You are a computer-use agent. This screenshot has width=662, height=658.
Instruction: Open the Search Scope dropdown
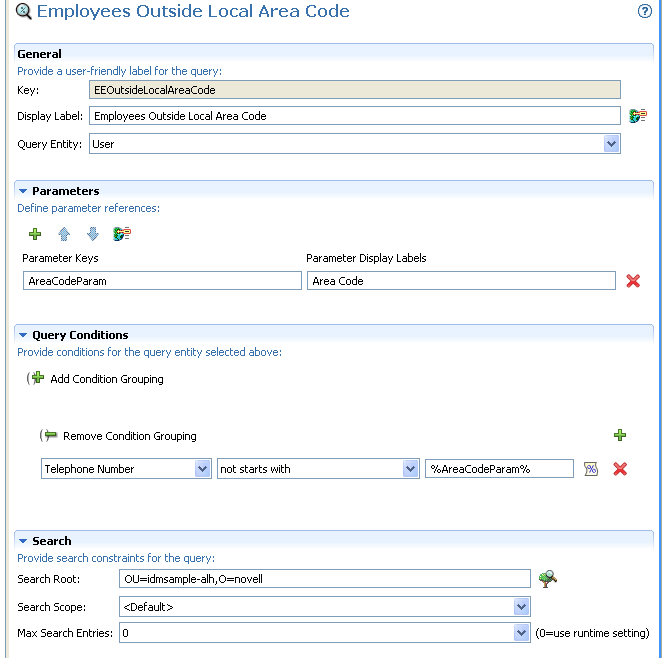point(520,607)
